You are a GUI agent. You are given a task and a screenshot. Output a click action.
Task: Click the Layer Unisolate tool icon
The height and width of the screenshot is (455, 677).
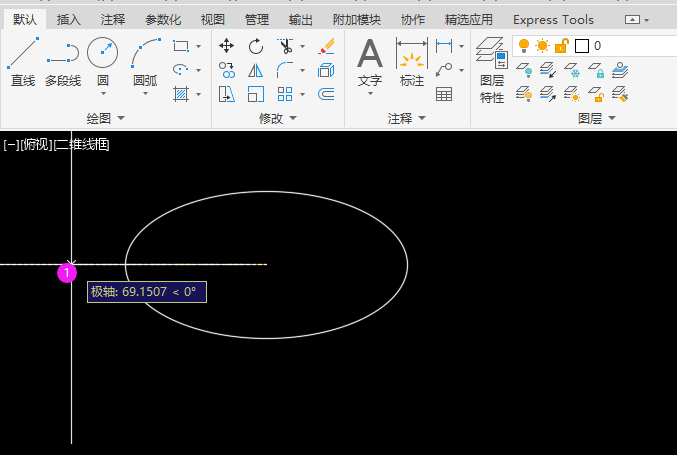548,94
